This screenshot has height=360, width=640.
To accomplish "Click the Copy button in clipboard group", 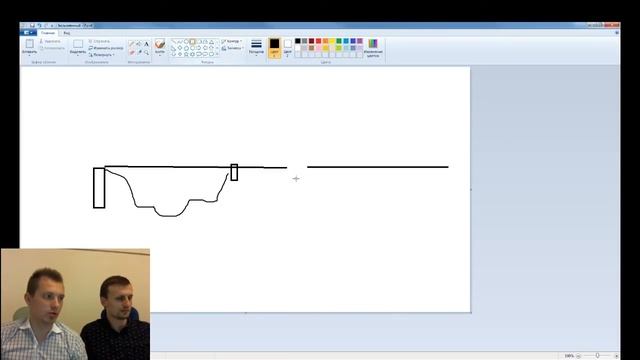I will click(52, 48).
